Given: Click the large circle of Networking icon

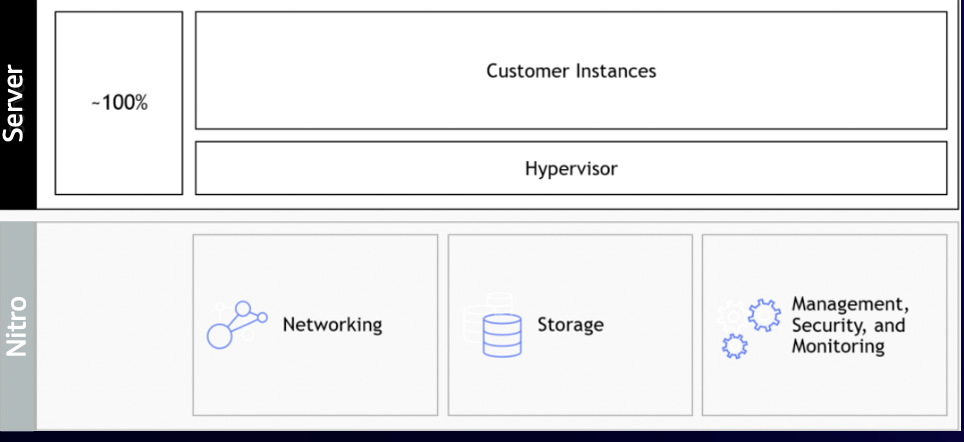Looking at the screenshot, I should [x=219, y=336].
